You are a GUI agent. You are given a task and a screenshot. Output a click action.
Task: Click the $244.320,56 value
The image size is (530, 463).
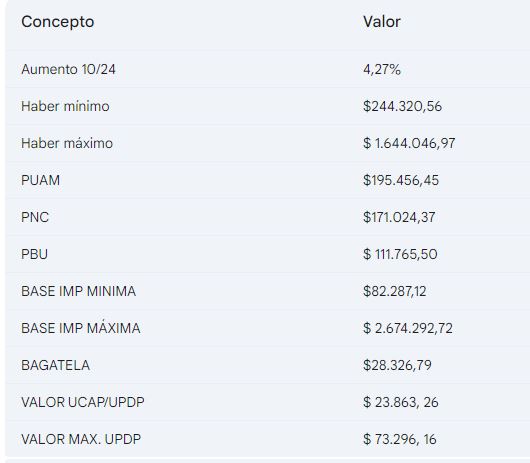click(x=402, y=106)
